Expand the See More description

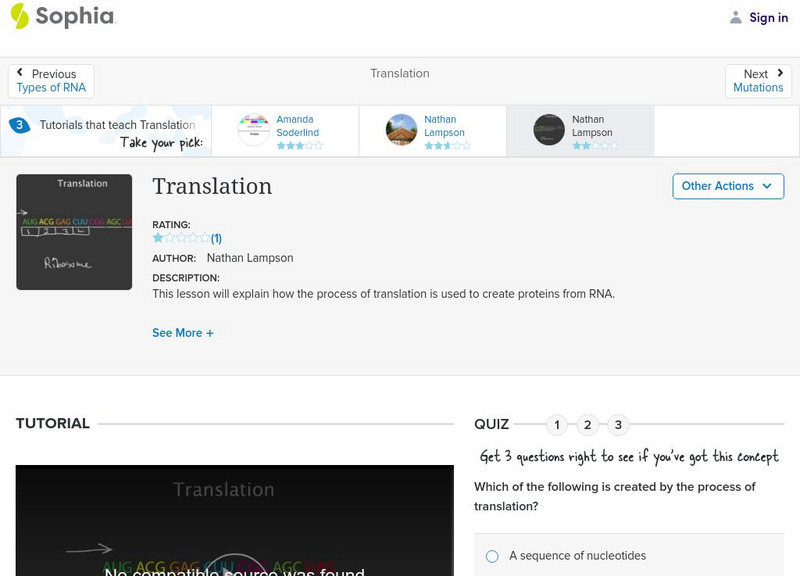pyautogui.click(x=183, y=332)
